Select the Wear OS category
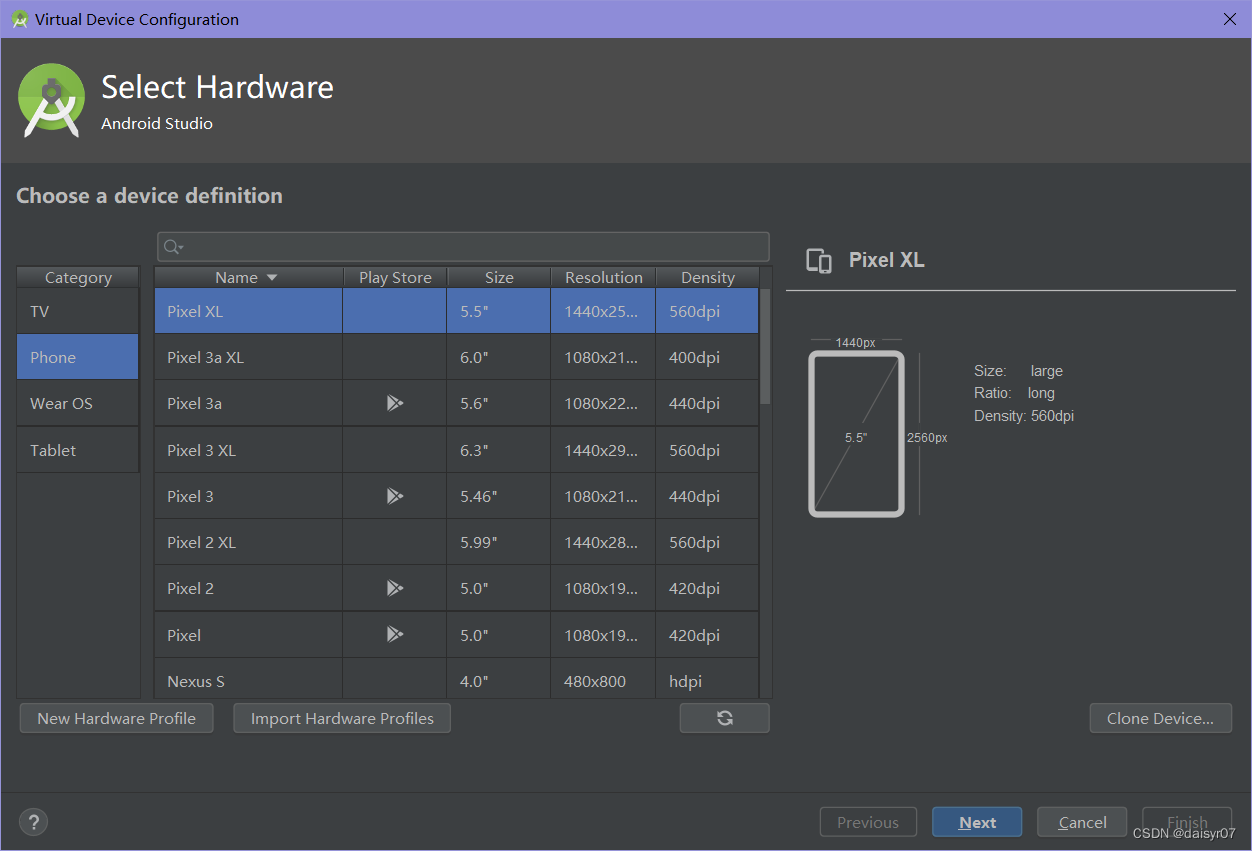This screenshot has width=1252, height=851. (78, 403)
